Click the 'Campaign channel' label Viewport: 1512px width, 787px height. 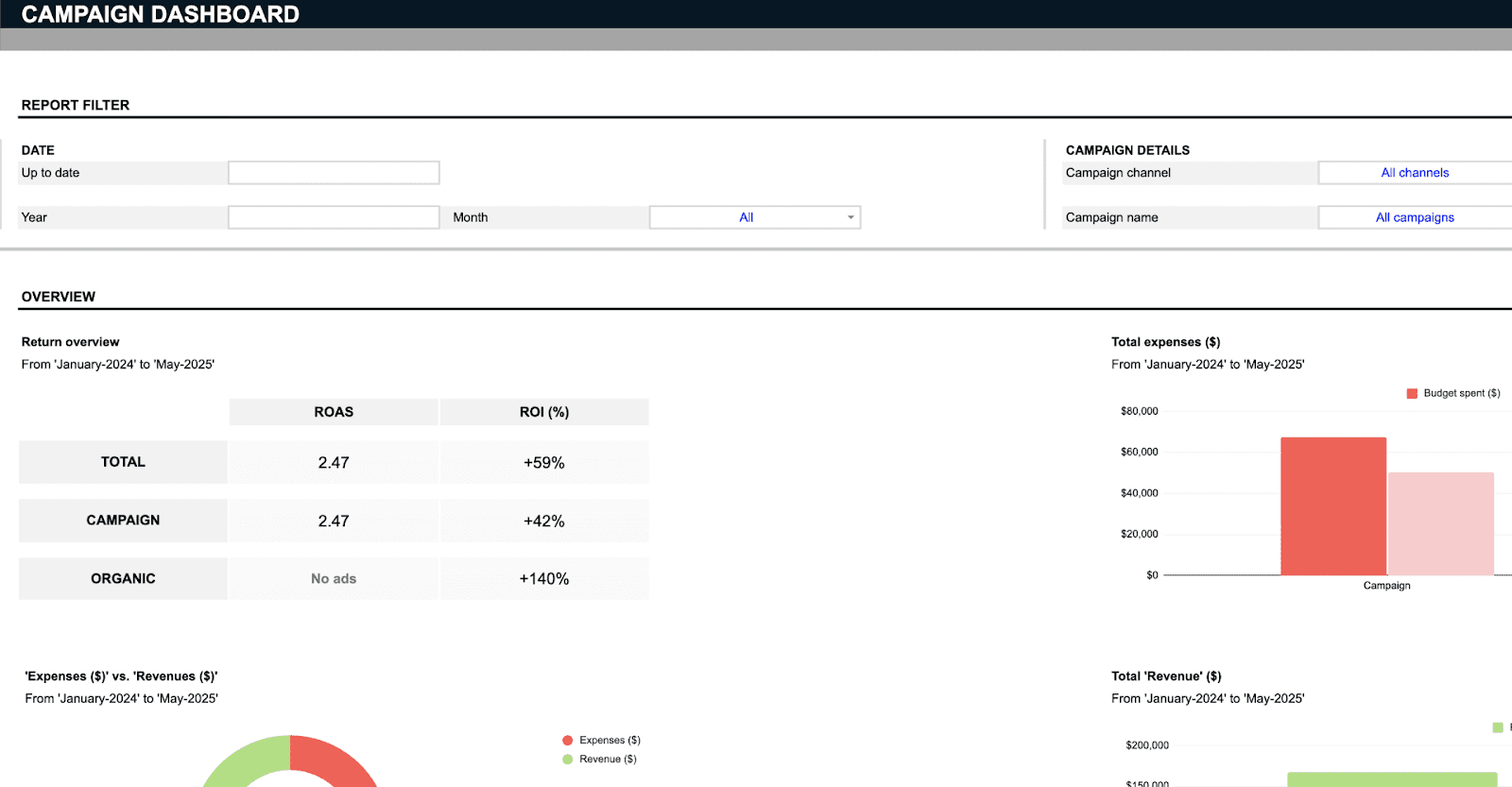1118,173
